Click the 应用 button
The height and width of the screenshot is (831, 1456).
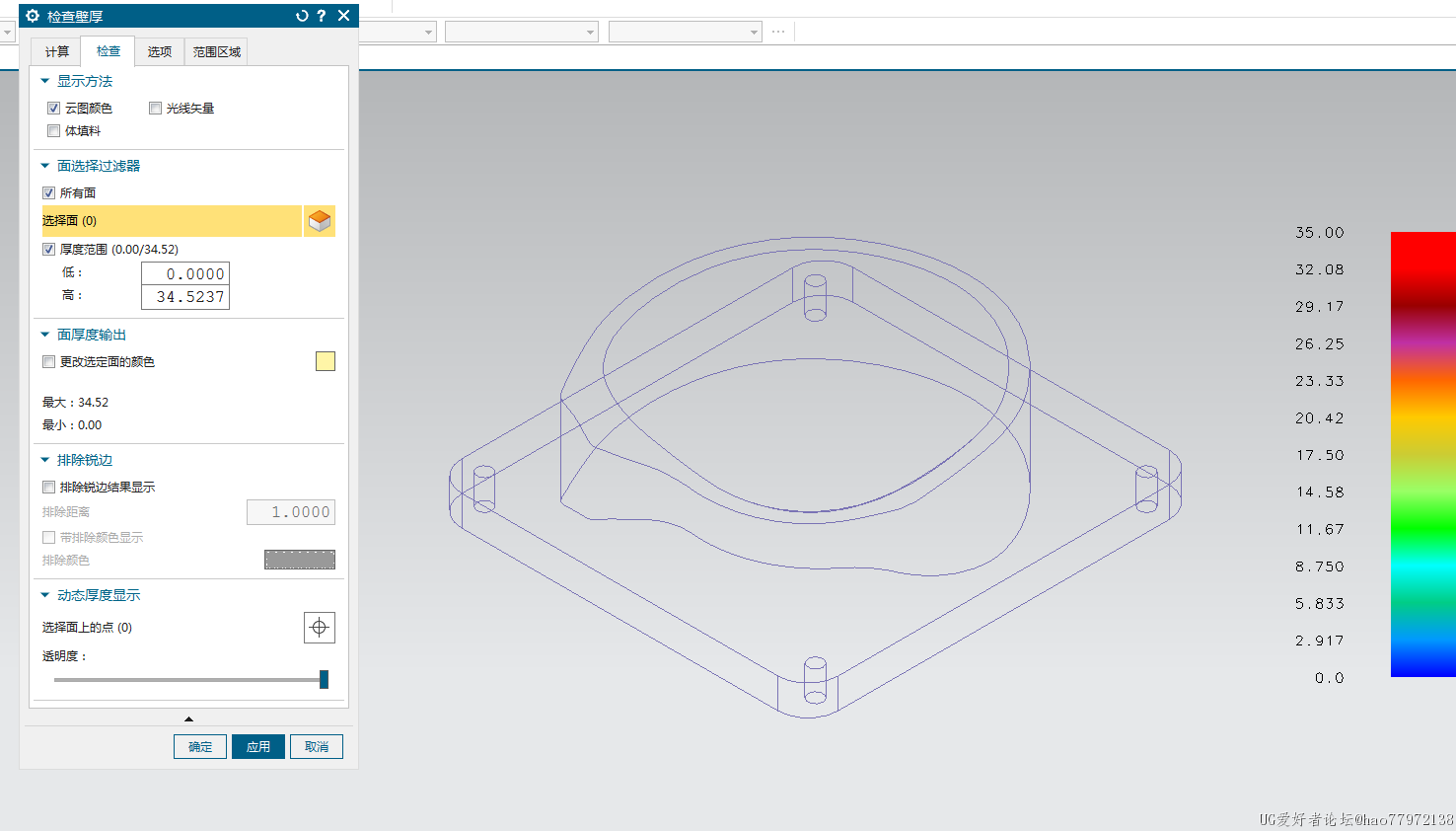(258, 747)
